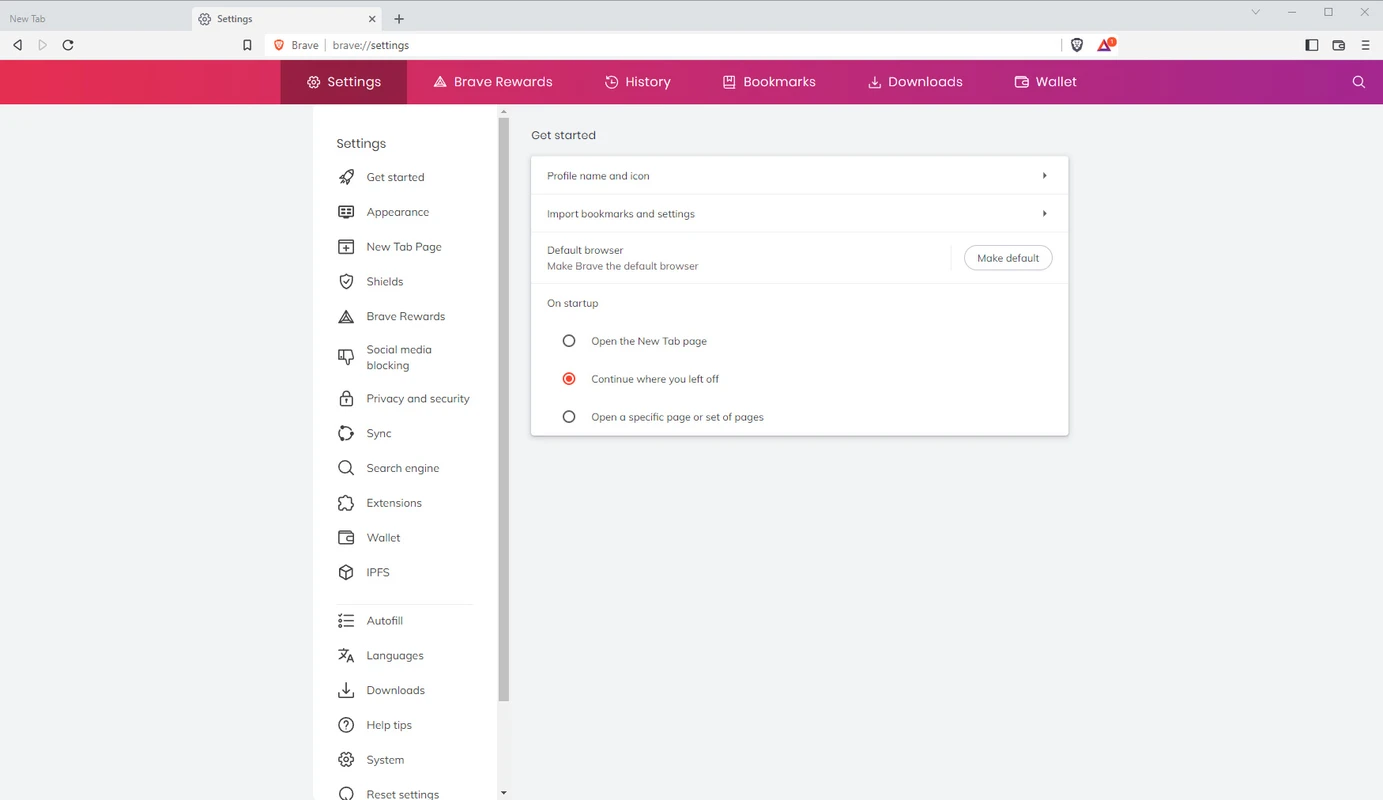The height and width of the screenshot is (800, 1383).
Task: Reload the page
Action: point(68,45)
